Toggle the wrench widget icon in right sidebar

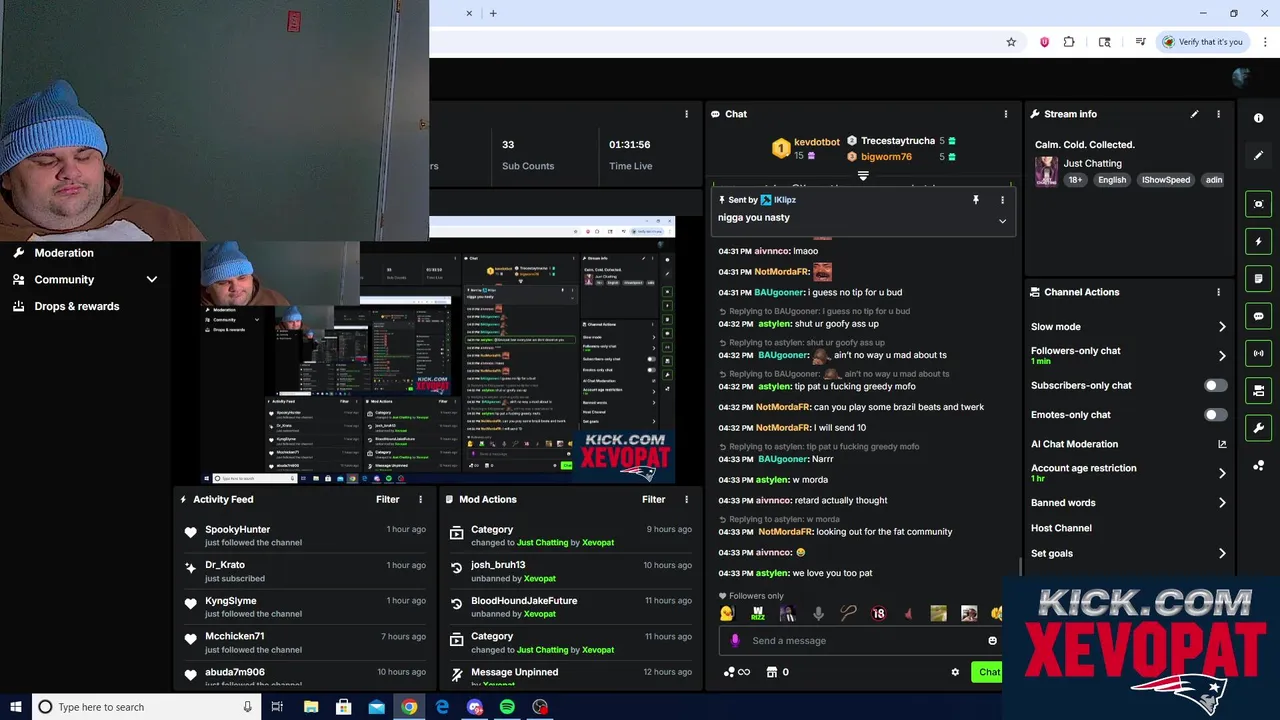click(x=1258, y=428)
